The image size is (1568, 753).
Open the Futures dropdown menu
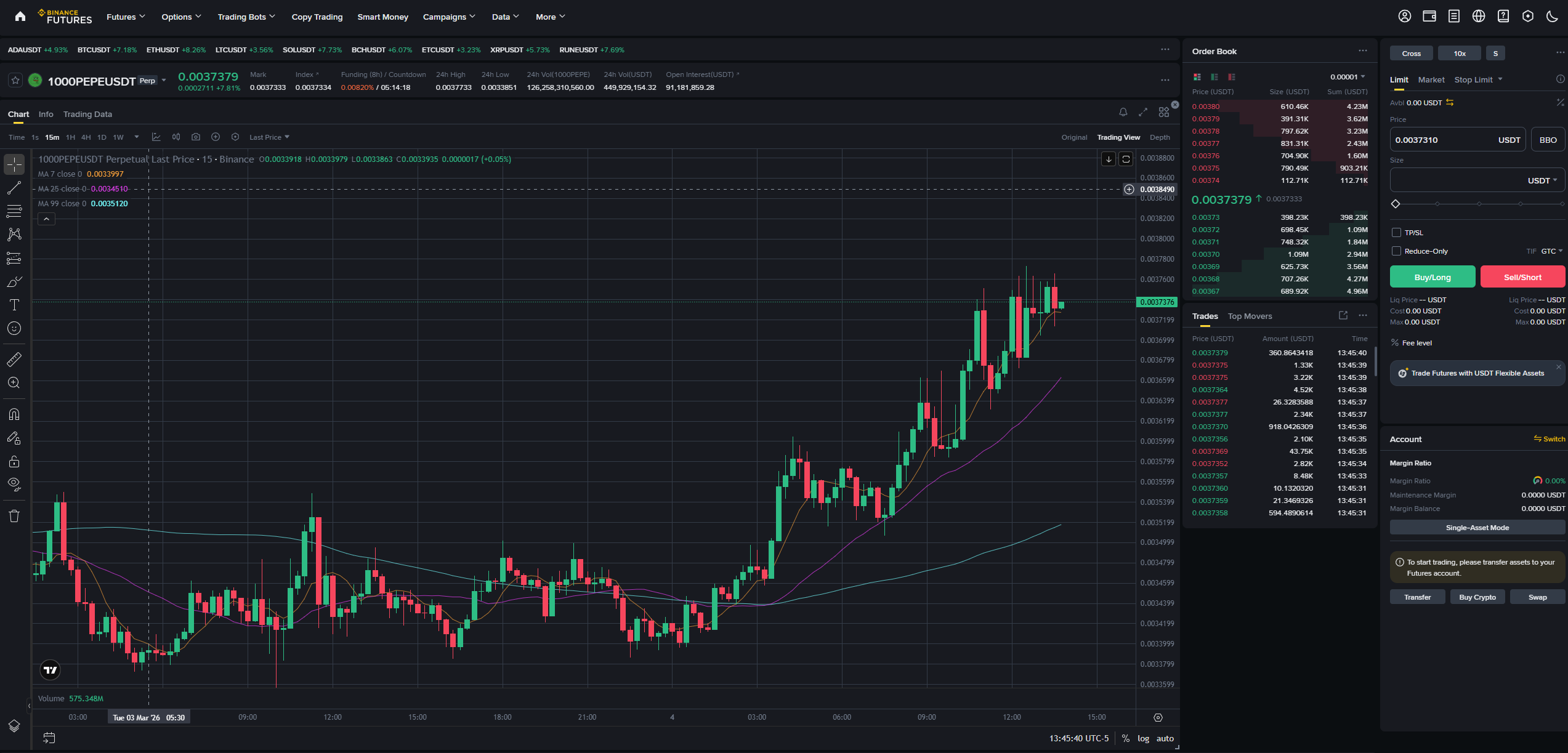[126, 17]
